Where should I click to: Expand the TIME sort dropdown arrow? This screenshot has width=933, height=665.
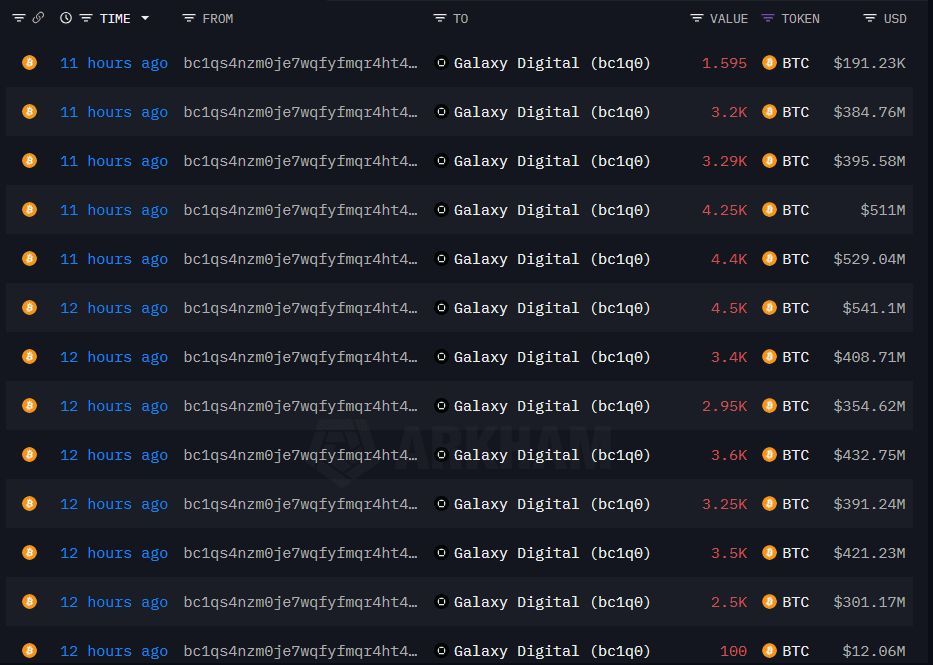(x=145, y=18)
